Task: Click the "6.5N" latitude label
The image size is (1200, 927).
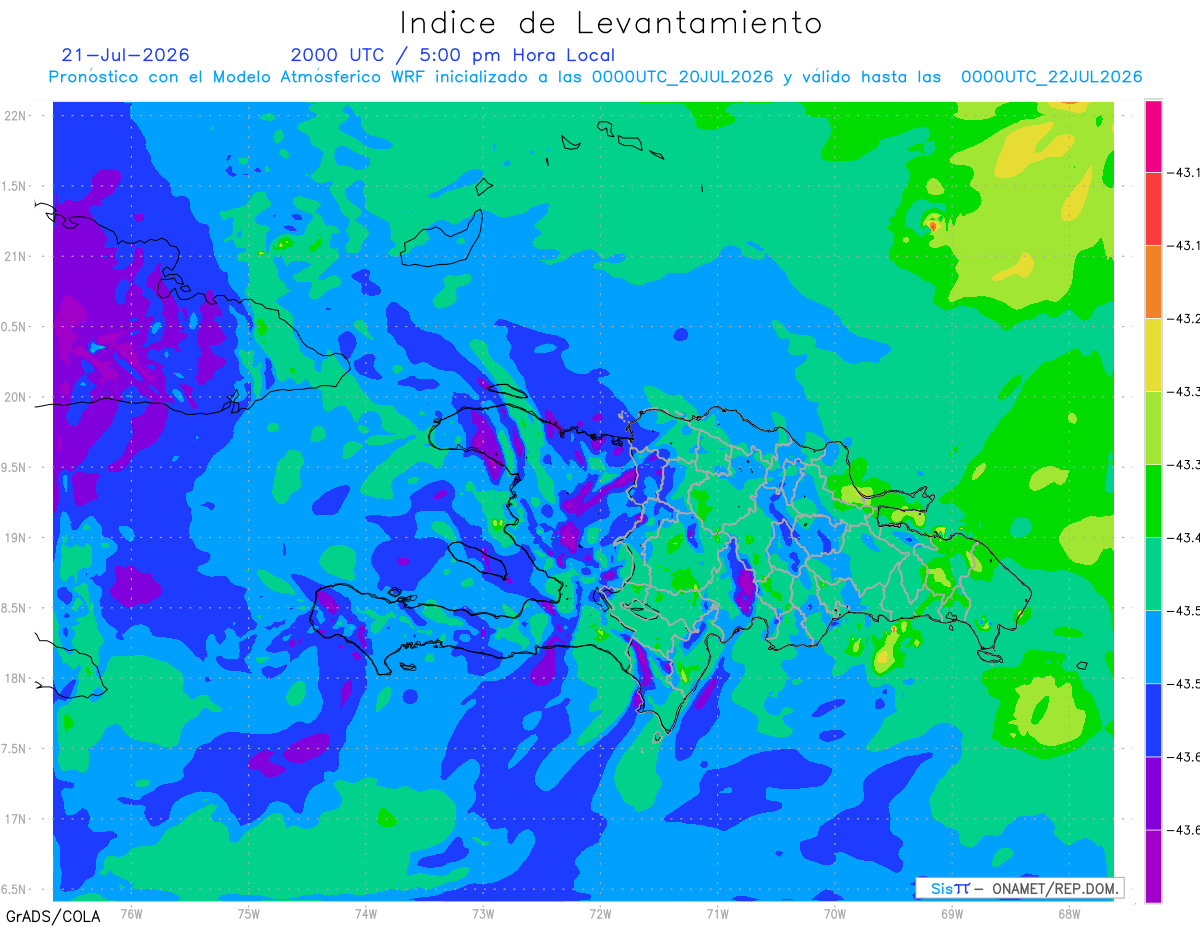Action: 15,889
